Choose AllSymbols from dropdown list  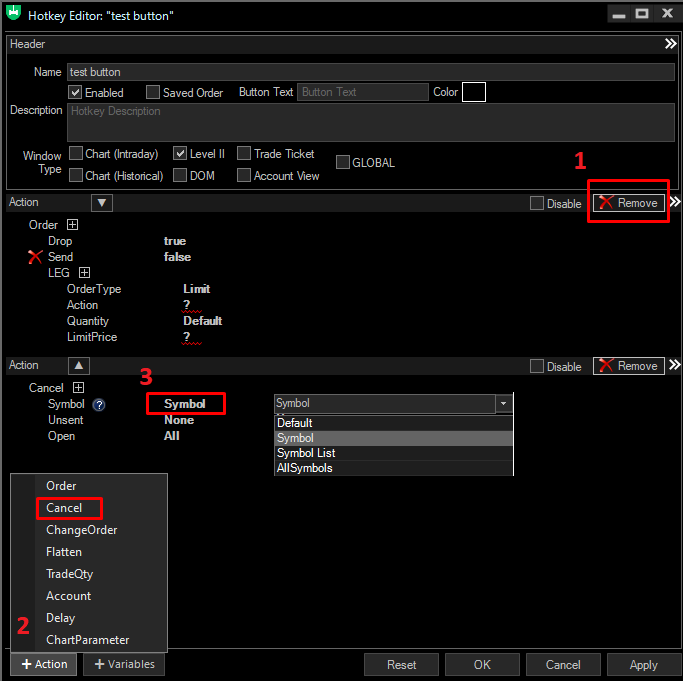coord(305,468)
